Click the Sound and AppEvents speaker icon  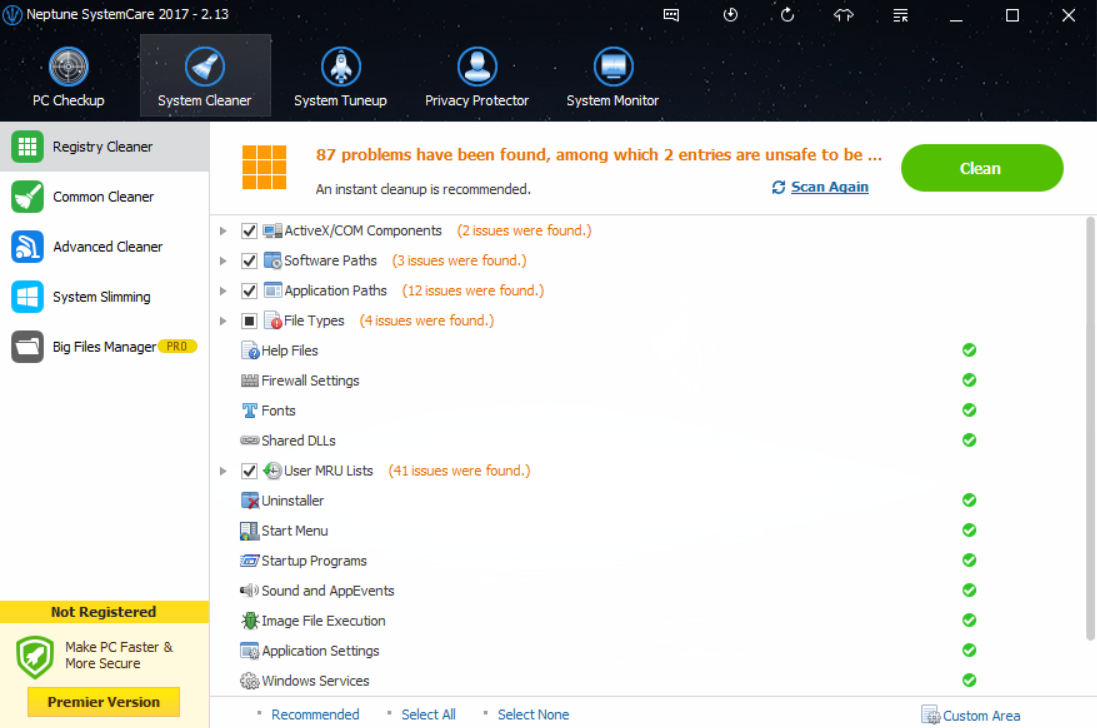point(249,591)
